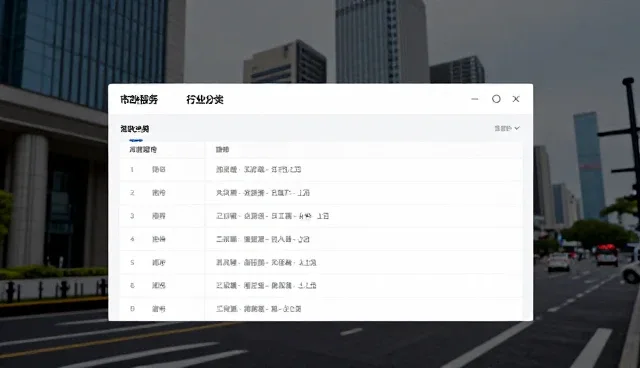Screen dimensions: 640x368
Task: Select the table row numbered 5
Action: [x=321, y=262]
